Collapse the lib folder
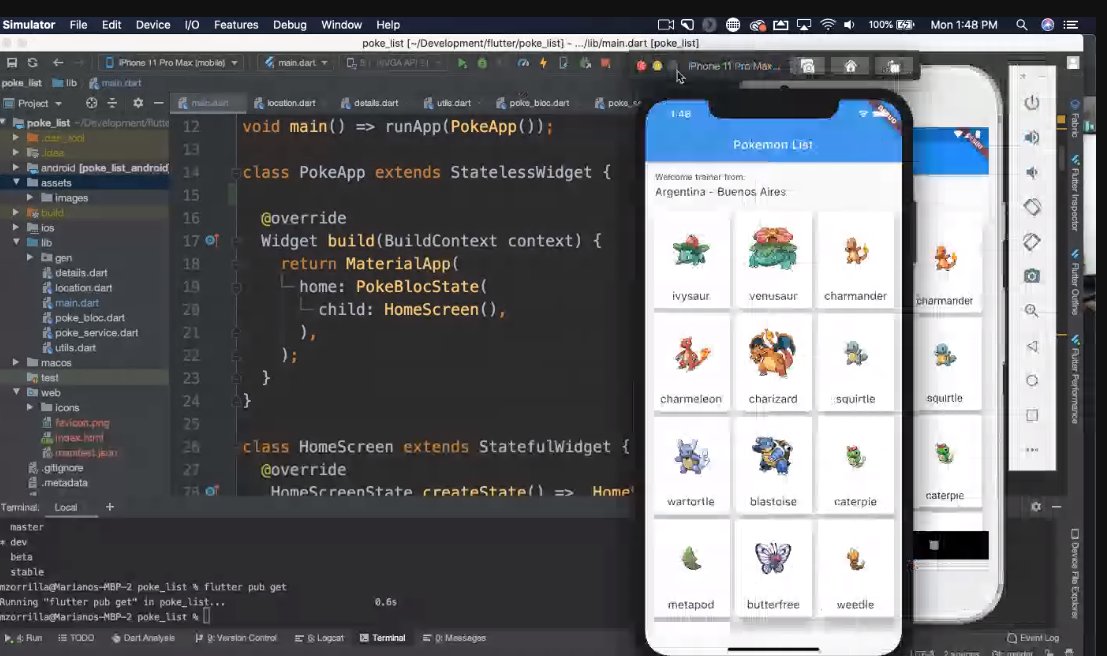Viewport: 1107px width, 656px height. pos(16,242)
